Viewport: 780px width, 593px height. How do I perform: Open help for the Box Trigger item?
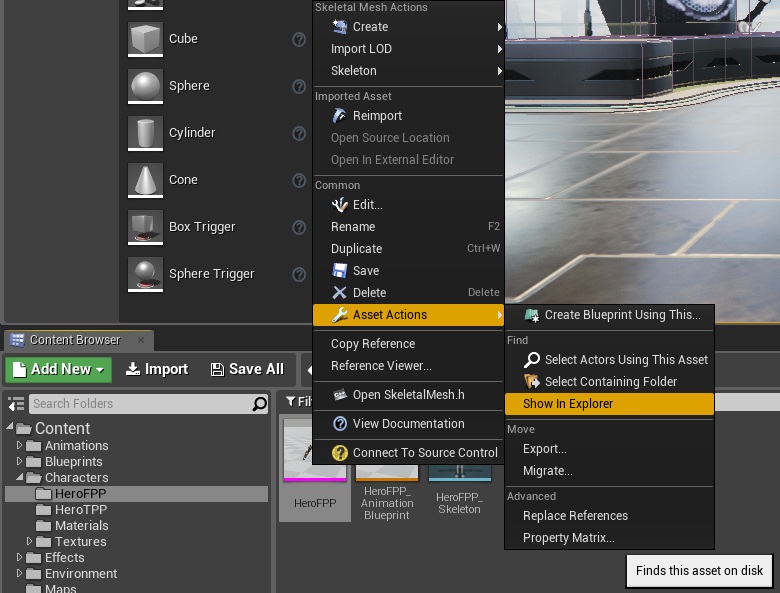(x=299, y=227)
